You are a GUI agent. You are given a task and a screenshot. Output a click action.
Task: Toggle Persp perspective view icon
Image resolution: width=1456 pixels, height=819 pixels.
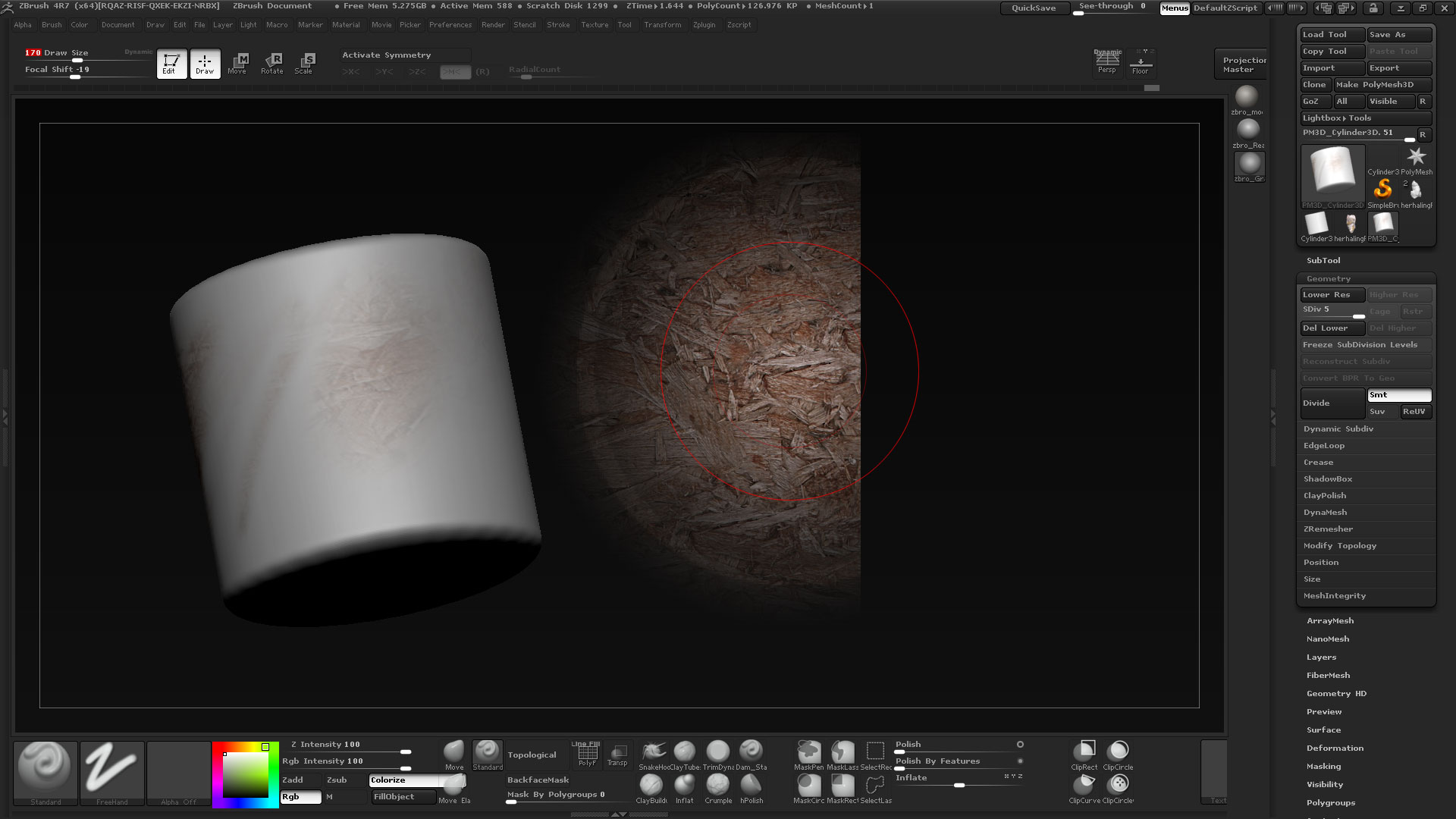click(1107, 61)
